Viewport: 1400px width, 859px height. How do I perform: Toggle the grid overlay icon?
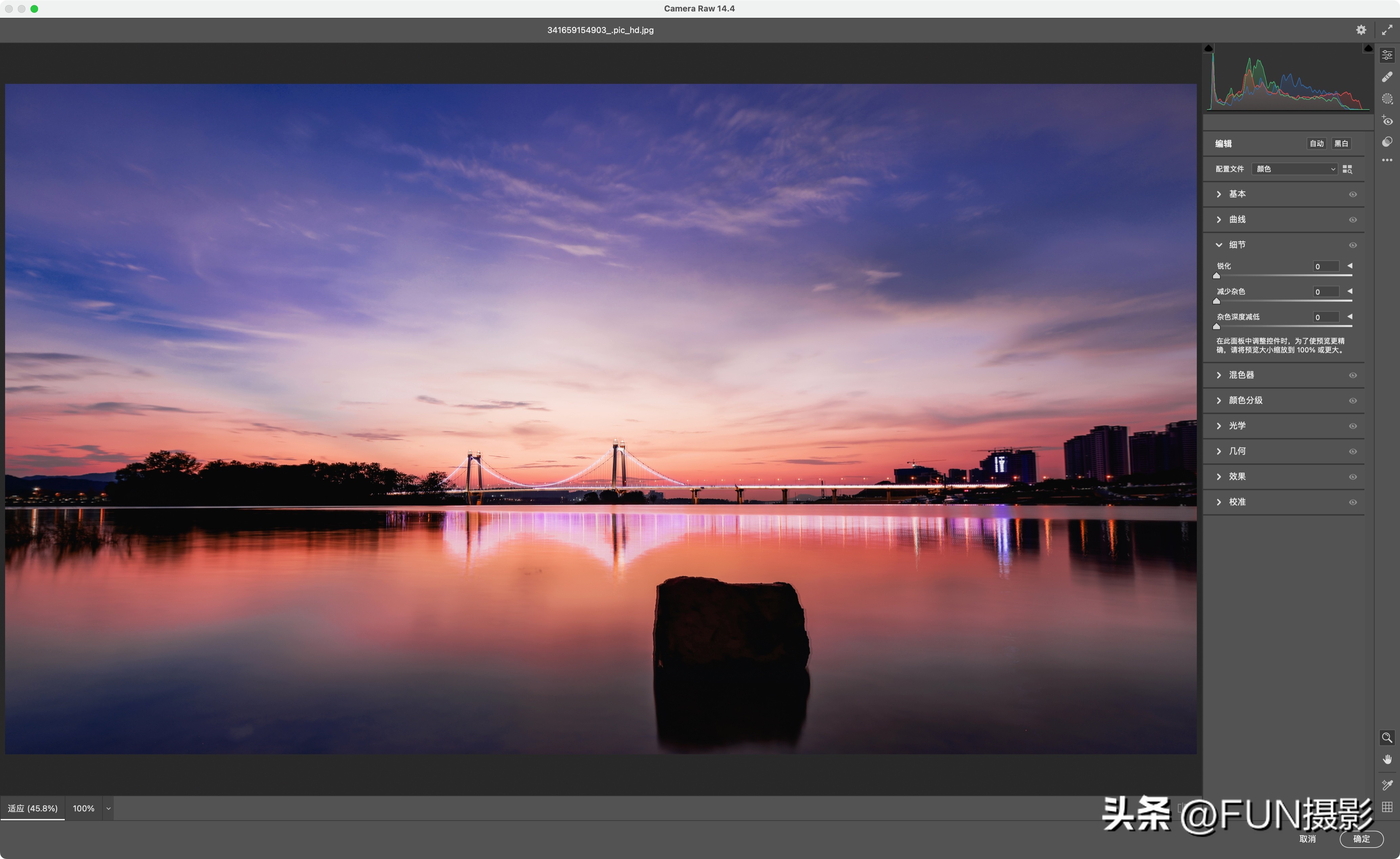1387,807
